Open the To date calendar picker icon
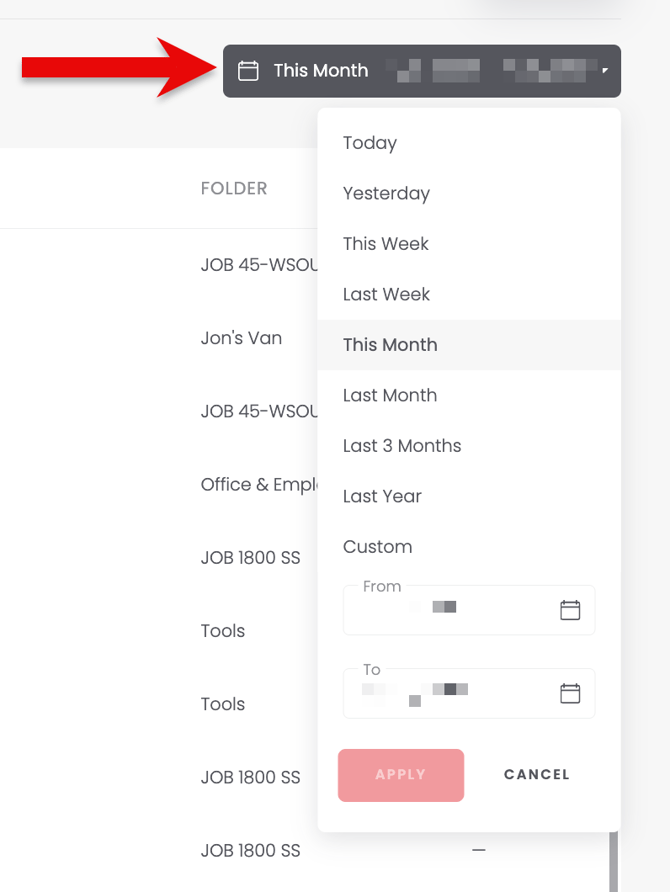Screen dimensions: 670x892 [570, 693]
